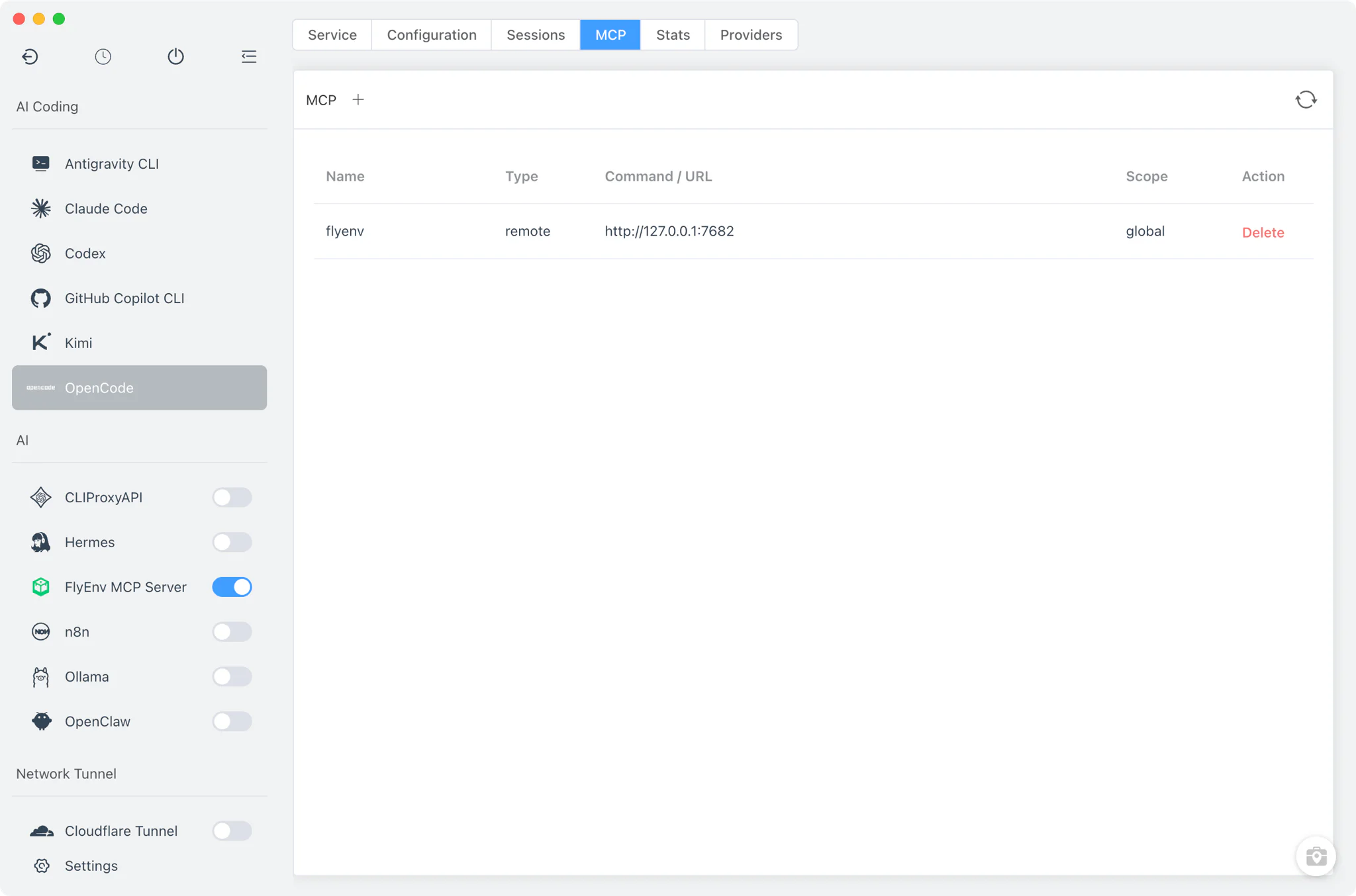Screen dimensions: 1356x896
Task: Click the OpenClaw creature icon
Action: tap(41, 721)
